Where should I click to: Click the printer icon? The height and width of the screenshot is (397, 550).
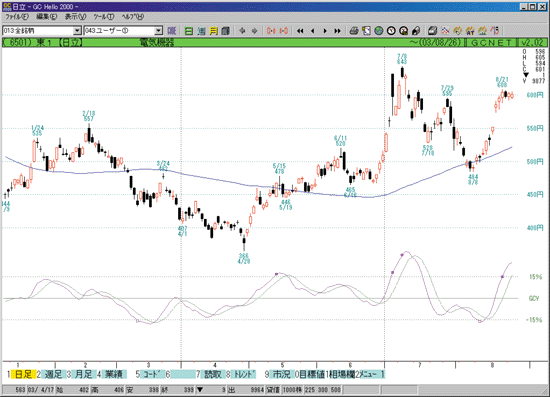(x=354, y=31)
